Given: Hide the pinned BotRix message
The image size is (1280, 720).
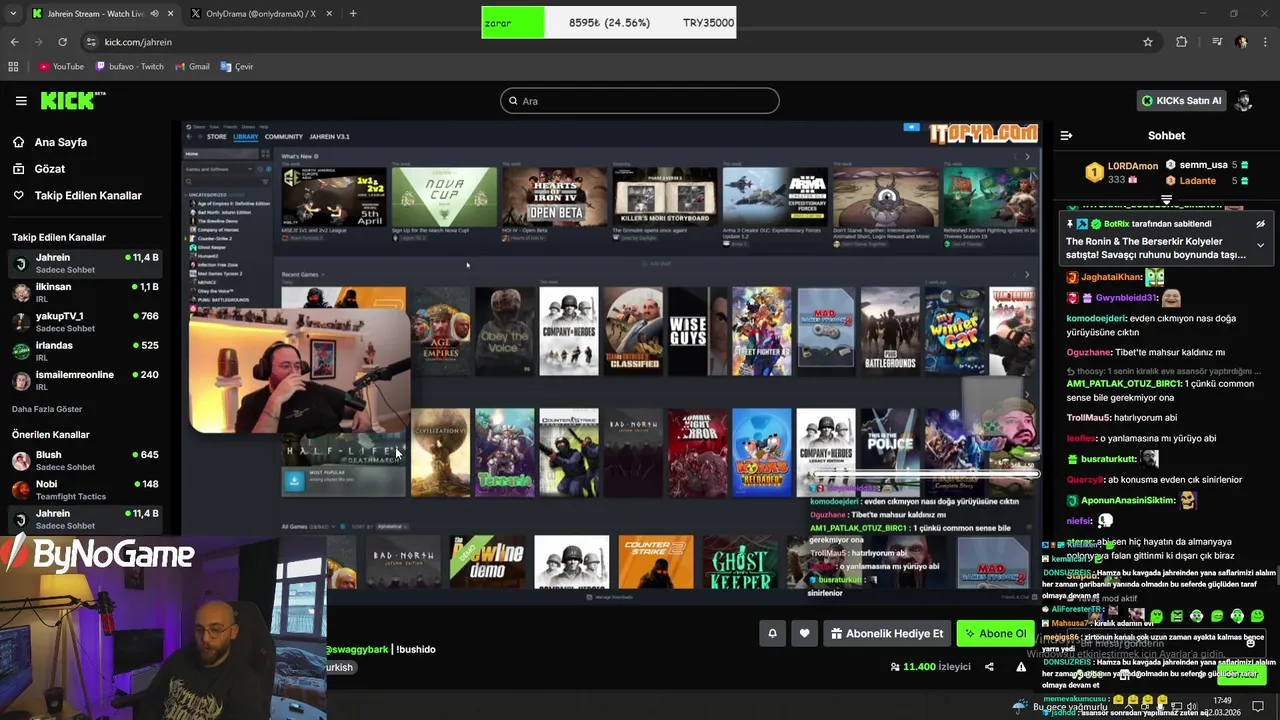Looking at the screenshot, I should pyautogui.click(x=1260, y=224).
